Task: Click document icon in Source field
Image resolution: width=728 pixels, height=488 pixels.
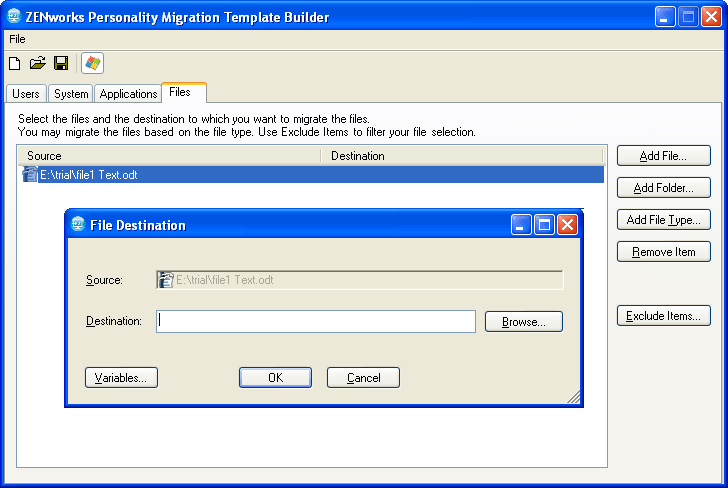Action: click(x=165, y=280)
